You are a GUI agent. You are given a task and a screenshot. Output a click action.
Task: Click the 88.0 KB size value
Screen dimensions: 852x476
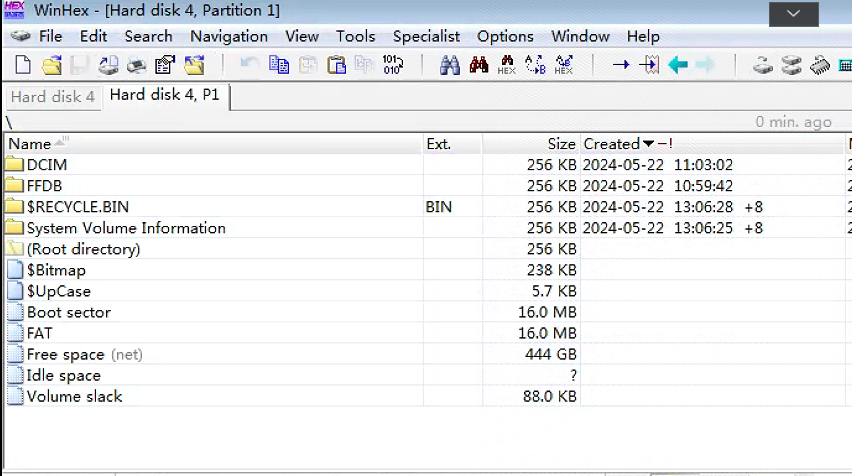pos(549,397)
